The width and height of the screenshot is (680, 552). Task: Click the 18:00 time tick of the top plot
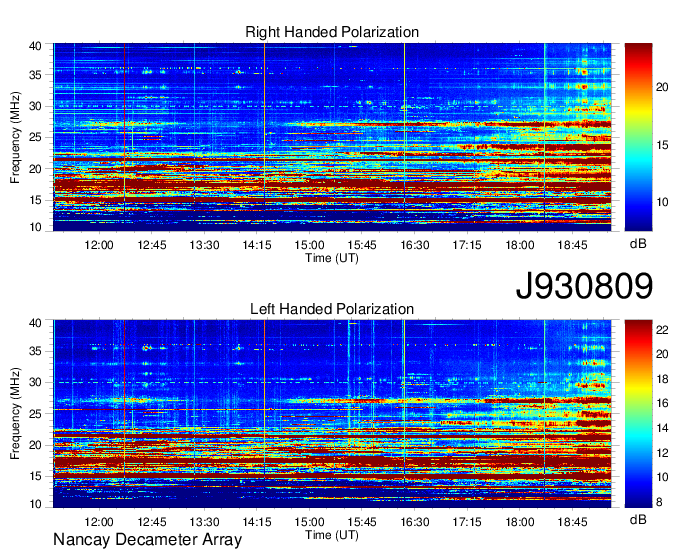pos(520,245)
